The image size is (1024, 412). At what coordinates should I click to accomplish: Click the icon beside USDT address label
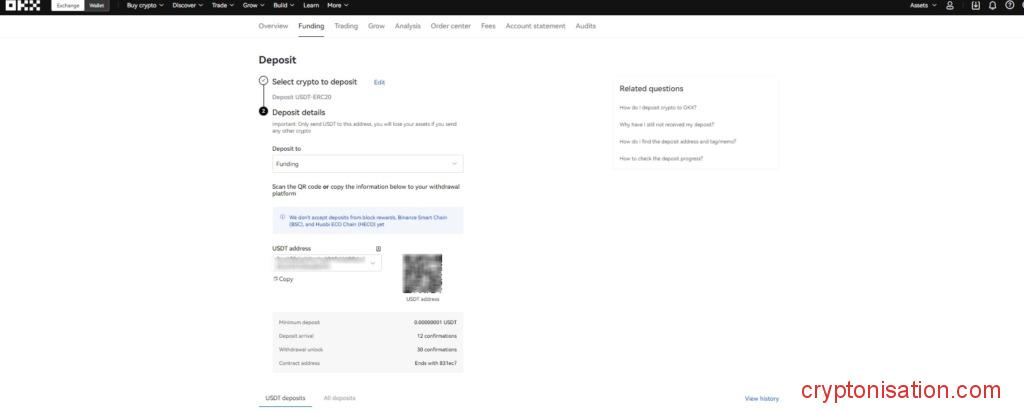[x=378, y=248]
